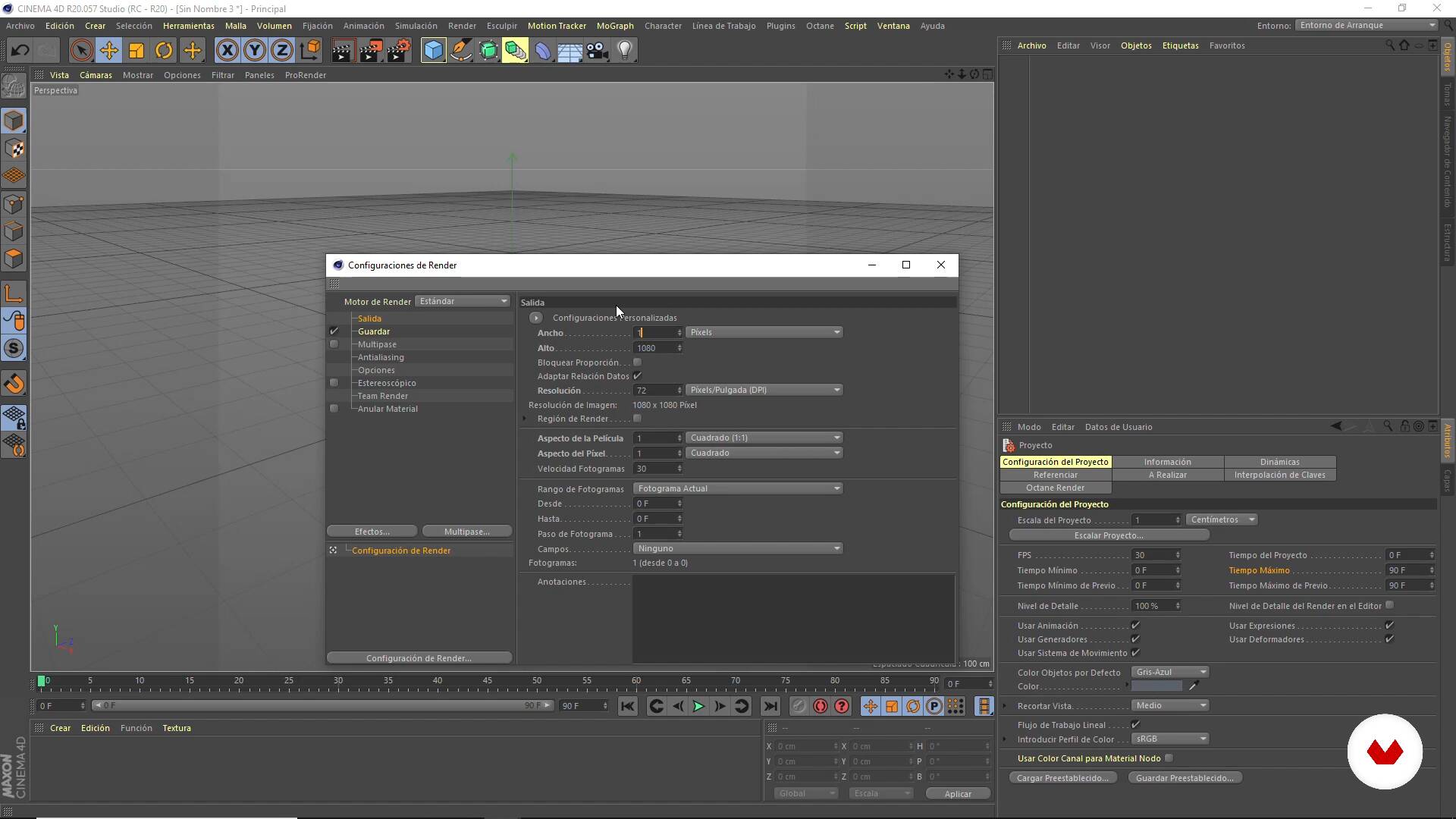The width and height of the screenshot is (1456, 819).
Task: Click the preview range slider bar
Action: [324, 706]
